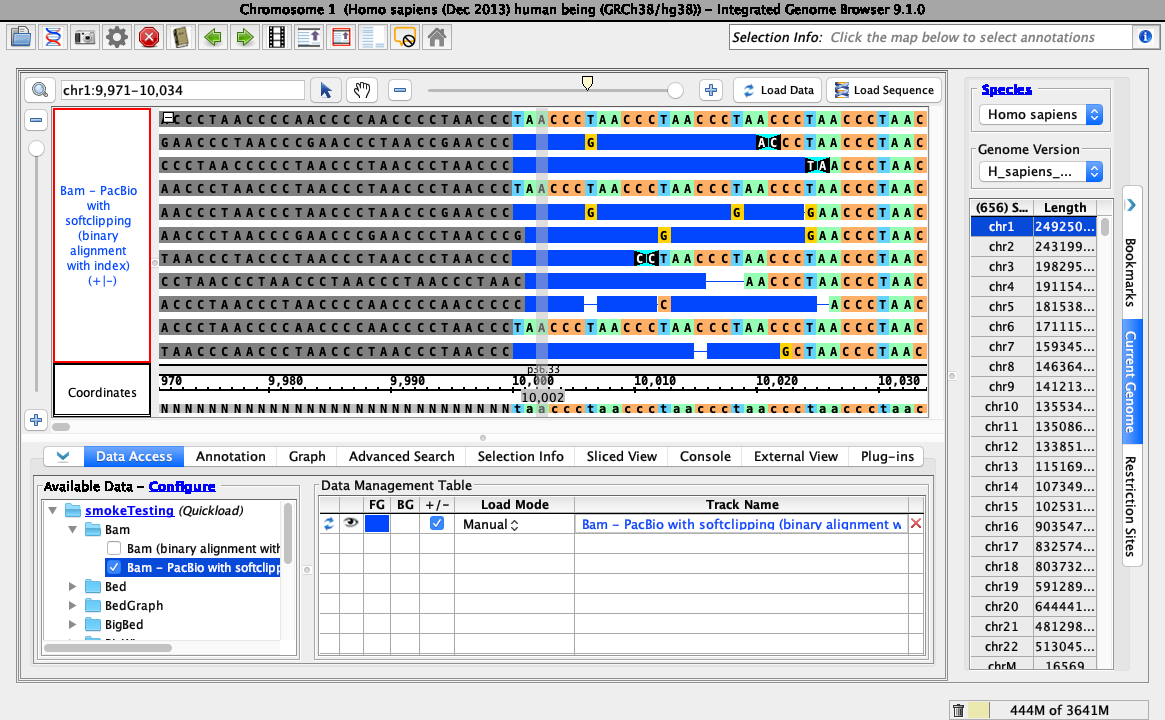The height and width of the screenshot is (720, 1165).
Task: Collapse right side panel with chevron arrow
Action: coord(1131,205)
